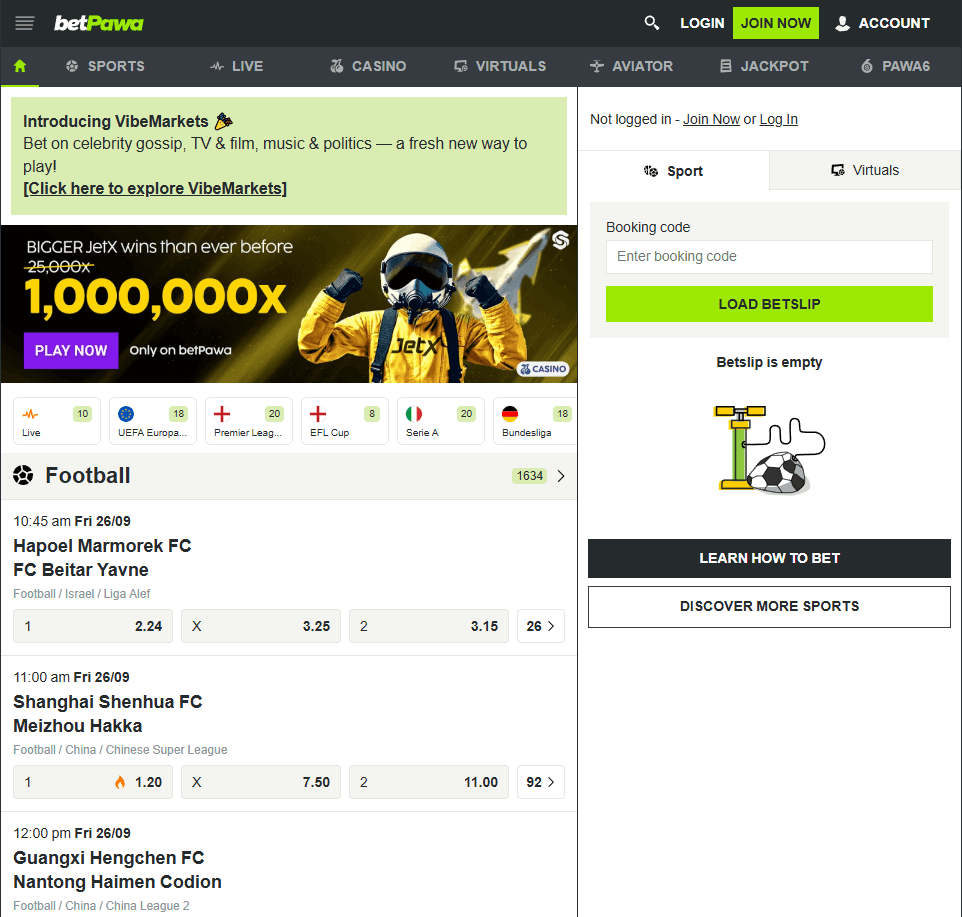
Task: Click the JOIN NOW button
Action: 775,23
